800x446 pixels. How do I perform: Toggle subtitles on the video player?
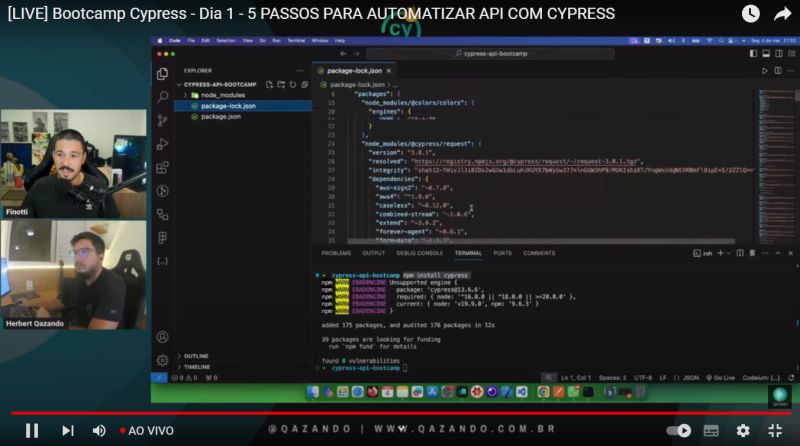pyautogui.click(x=711, y=431)
